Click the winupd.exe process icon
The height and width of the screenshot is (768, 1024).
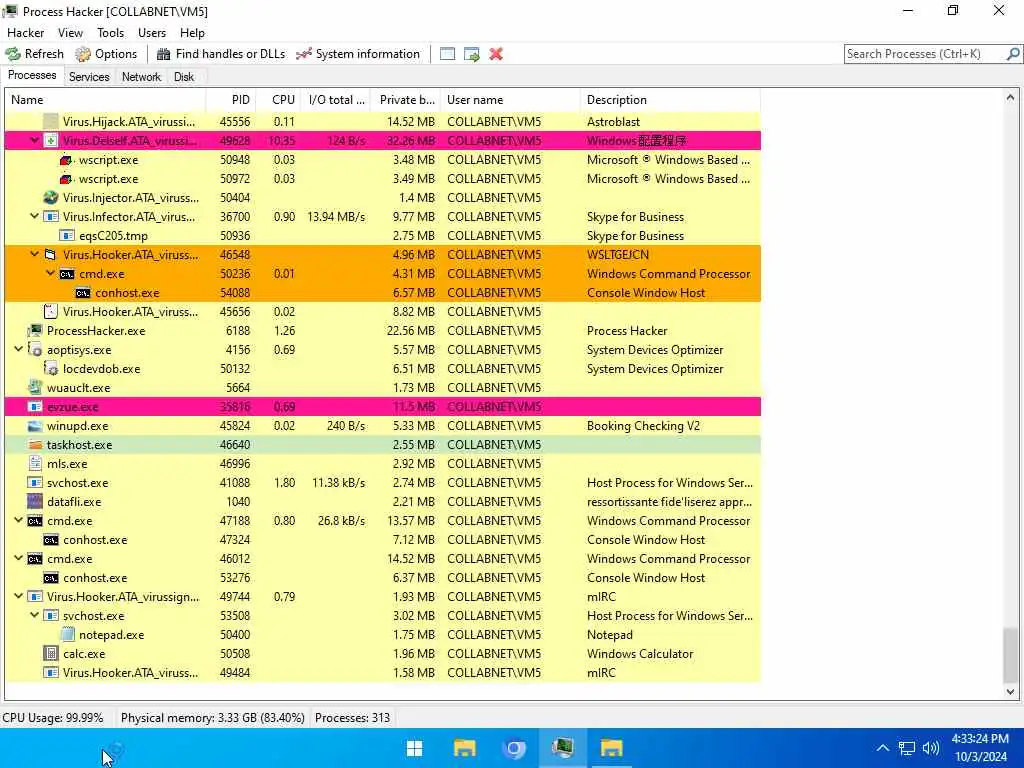(35, 426)
